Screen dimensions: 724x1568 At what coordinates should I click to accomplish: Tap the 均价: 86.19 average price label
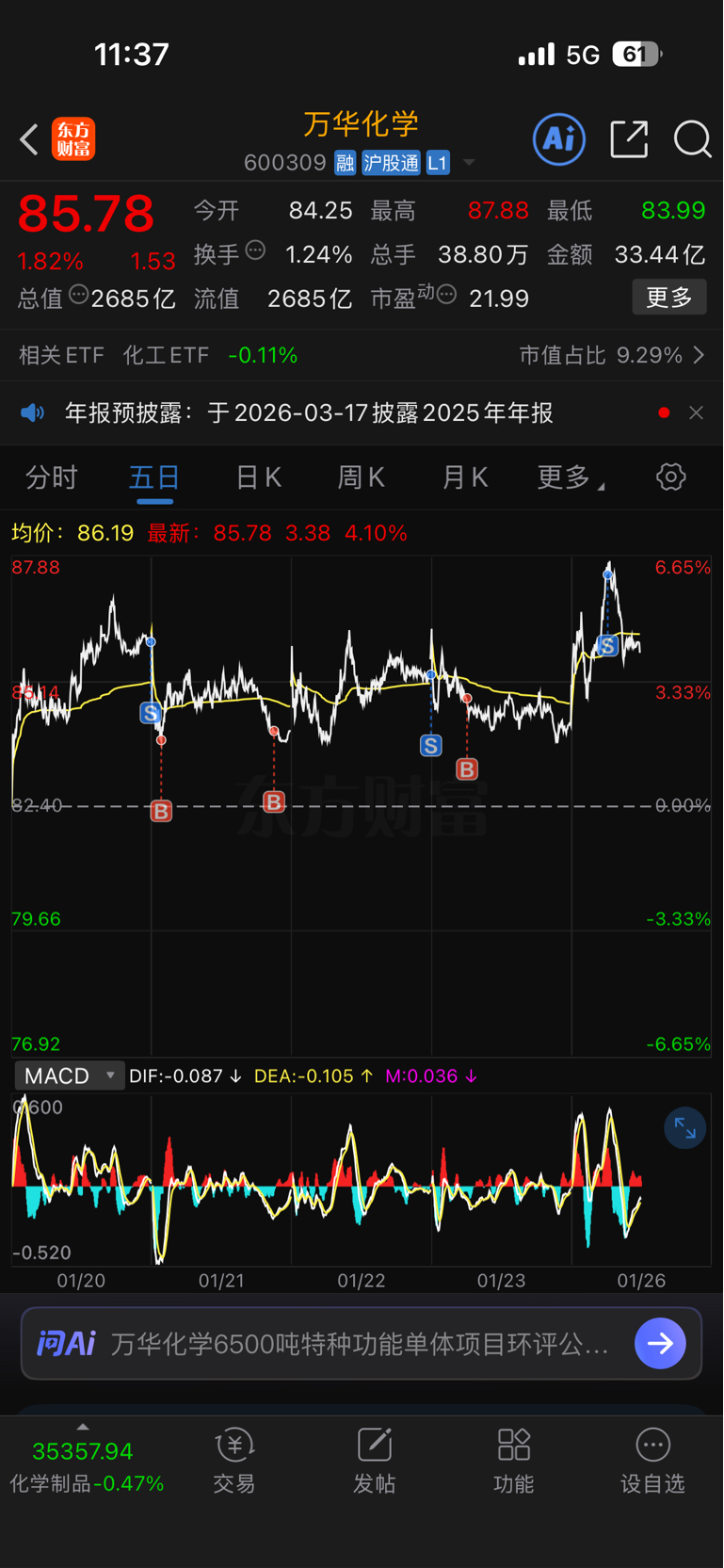pyautogui.click(x=72, y=533)
